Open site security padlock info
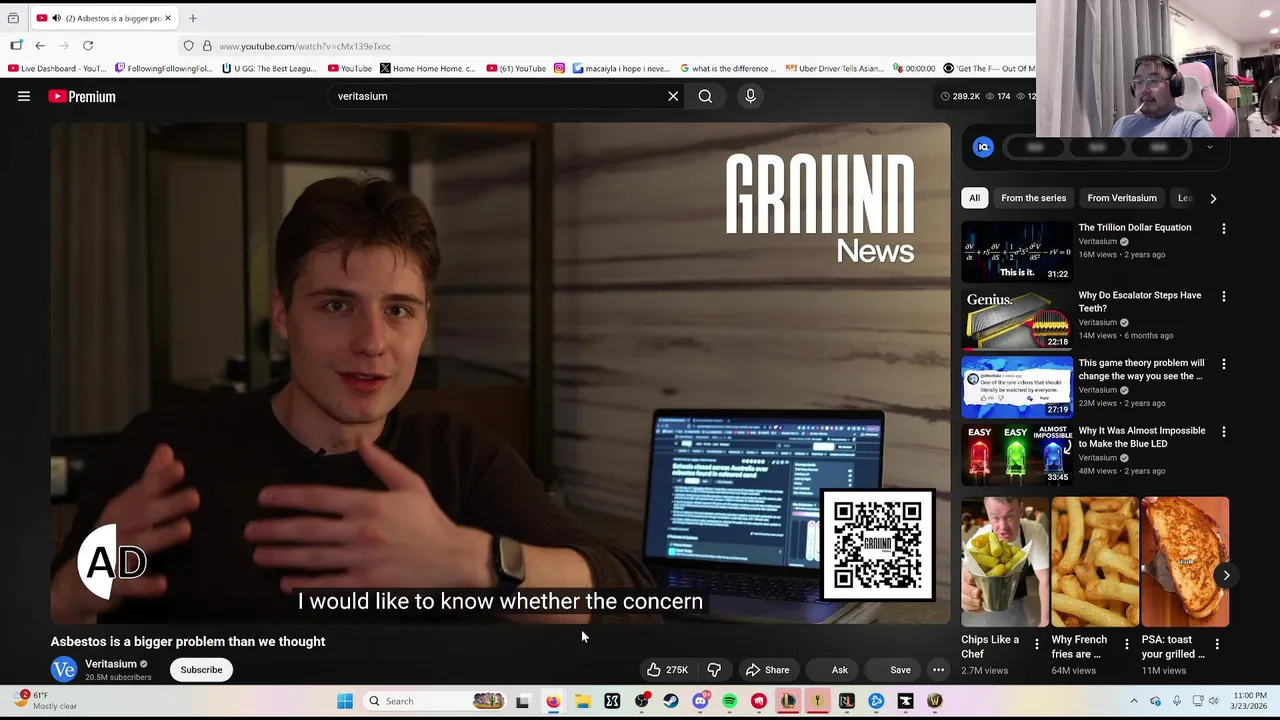The width and height of the screenshot is (1280, 720). tap(207, 46)
